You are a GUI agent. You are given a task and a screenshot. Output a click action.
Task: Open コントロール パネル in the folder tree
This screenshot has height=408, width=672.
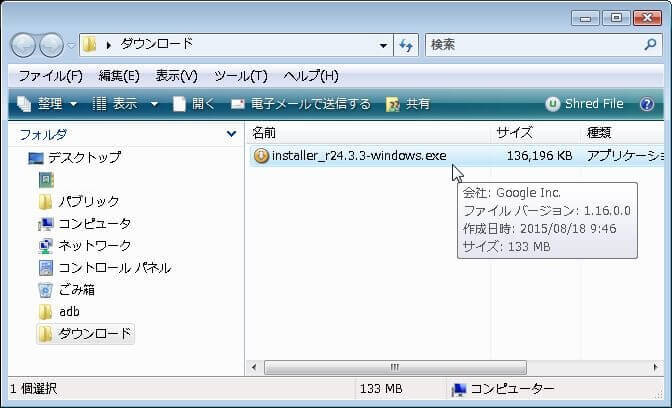tap(114, 268)
